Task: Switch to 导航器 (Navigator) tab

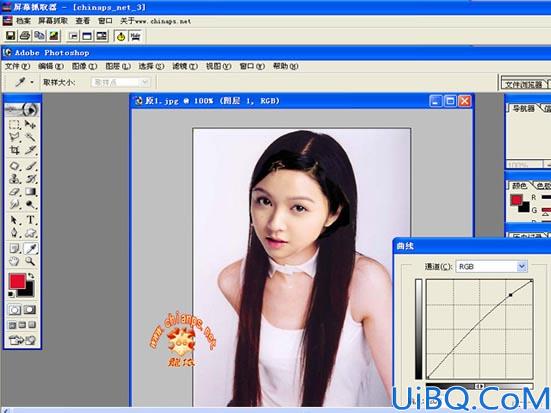Action: coord(523,109)
